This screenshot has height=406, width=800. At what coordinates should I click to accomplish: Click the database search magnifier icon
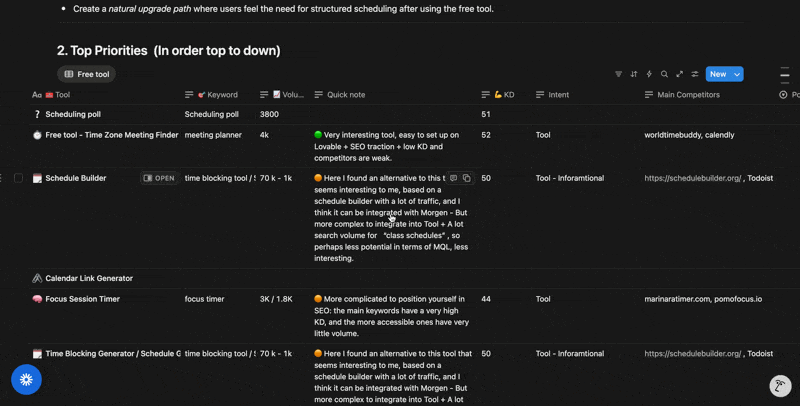664,74
